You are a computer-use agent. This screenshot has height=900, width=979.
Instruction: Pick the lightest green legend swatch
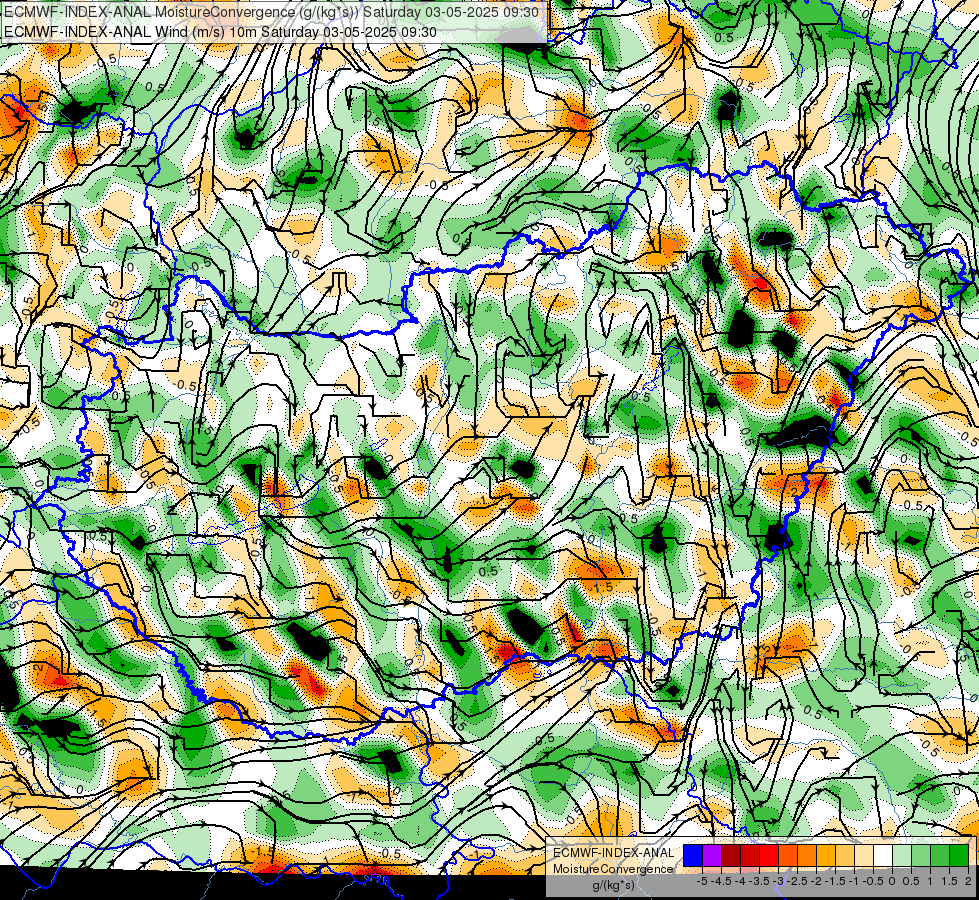(x=902, y=855)
